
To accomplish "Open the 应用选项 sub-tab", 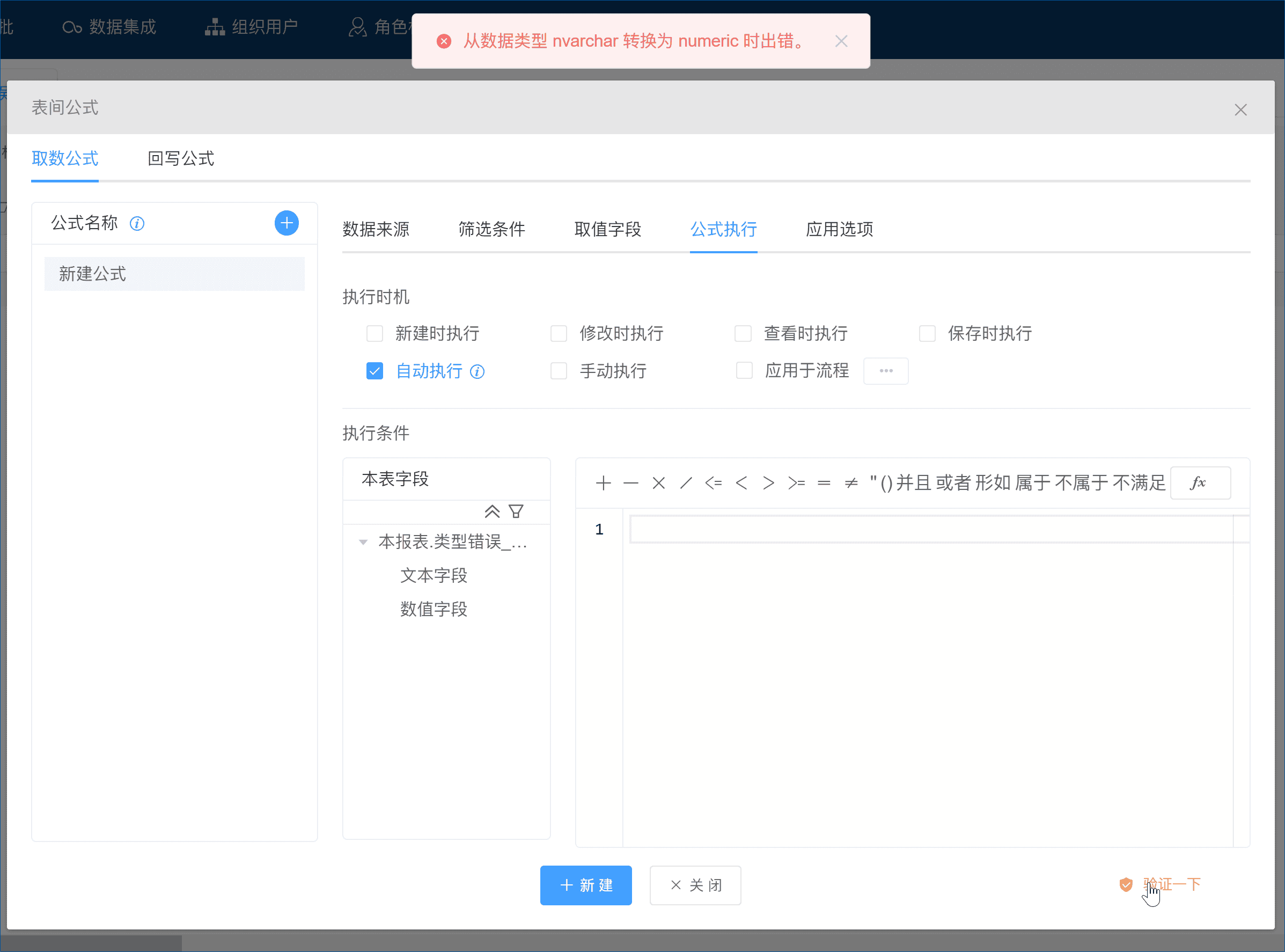I will tap(839, 229).
